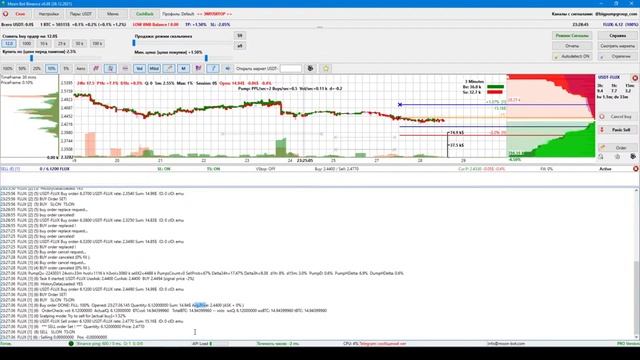Toggle the highlighted toolbar icon left of the dash icon

pos(110,69)
